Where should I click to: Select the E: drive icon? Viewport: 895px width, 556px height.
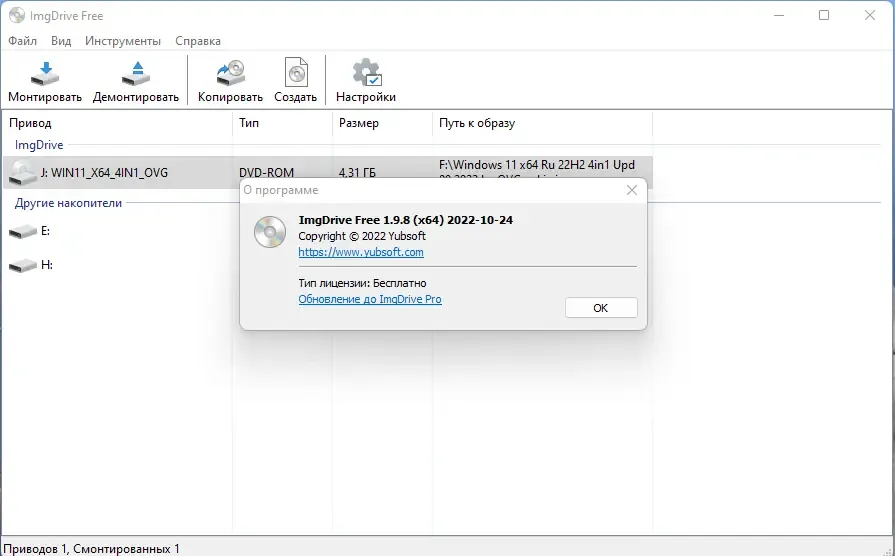23,231
